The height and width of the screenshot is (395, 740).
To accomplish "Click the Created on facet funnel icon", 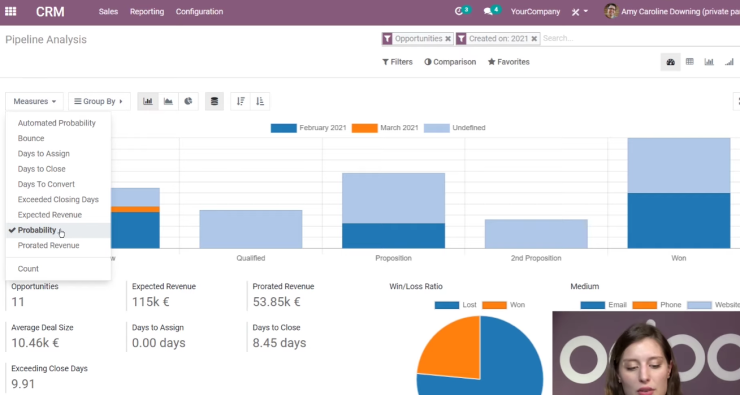I will click(461, 39).
